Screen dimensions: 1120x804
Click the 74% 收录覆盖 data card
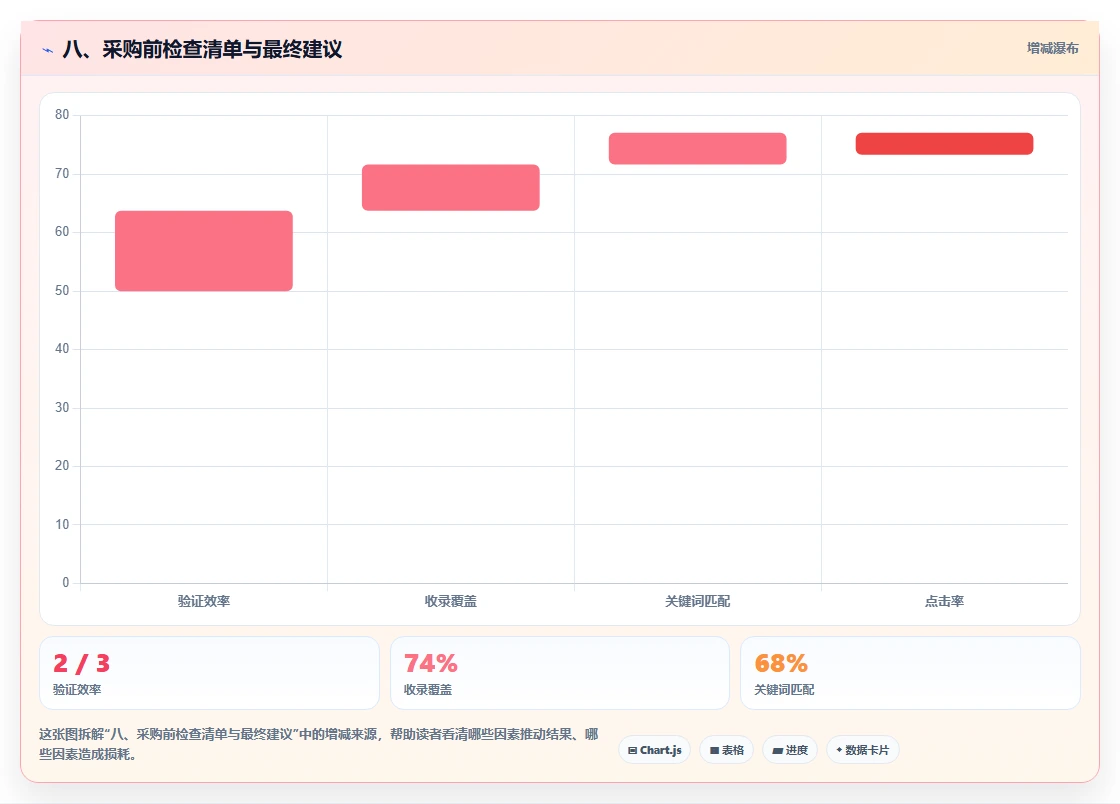click(560, 673)
